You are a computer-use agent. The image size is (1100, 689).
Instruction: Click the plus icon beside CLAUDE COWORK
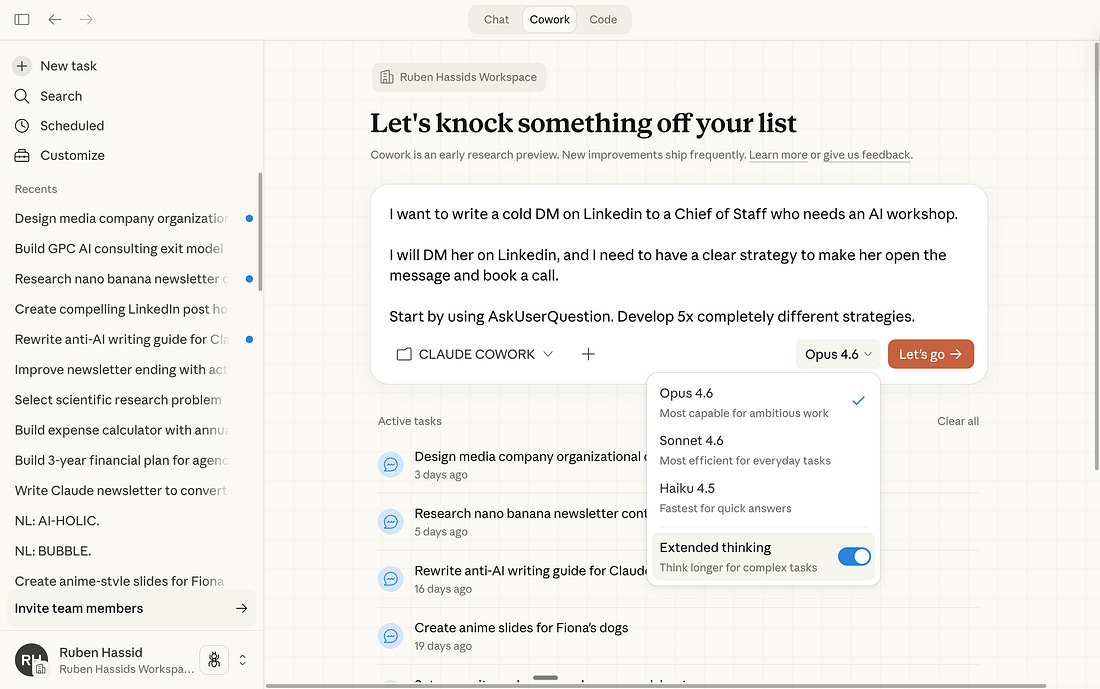pyautogui.click(x=588, y=354)
